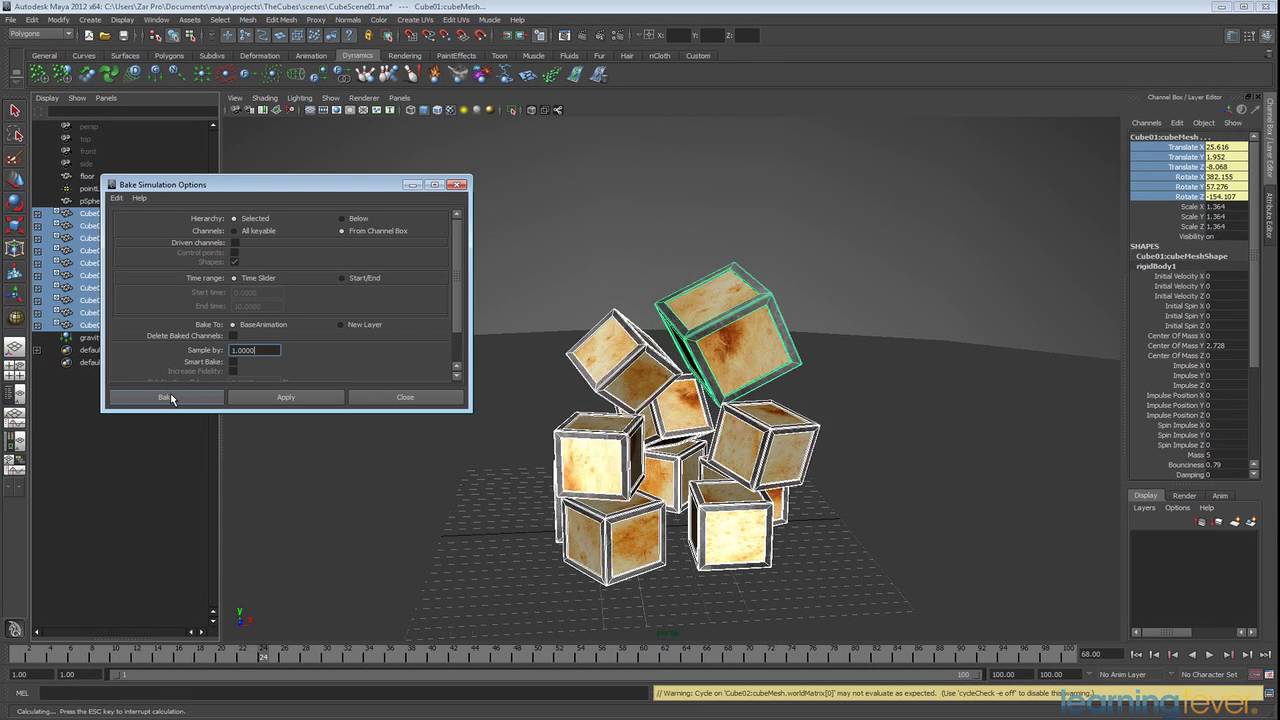Click the green fan air field icon

[110, 74]
